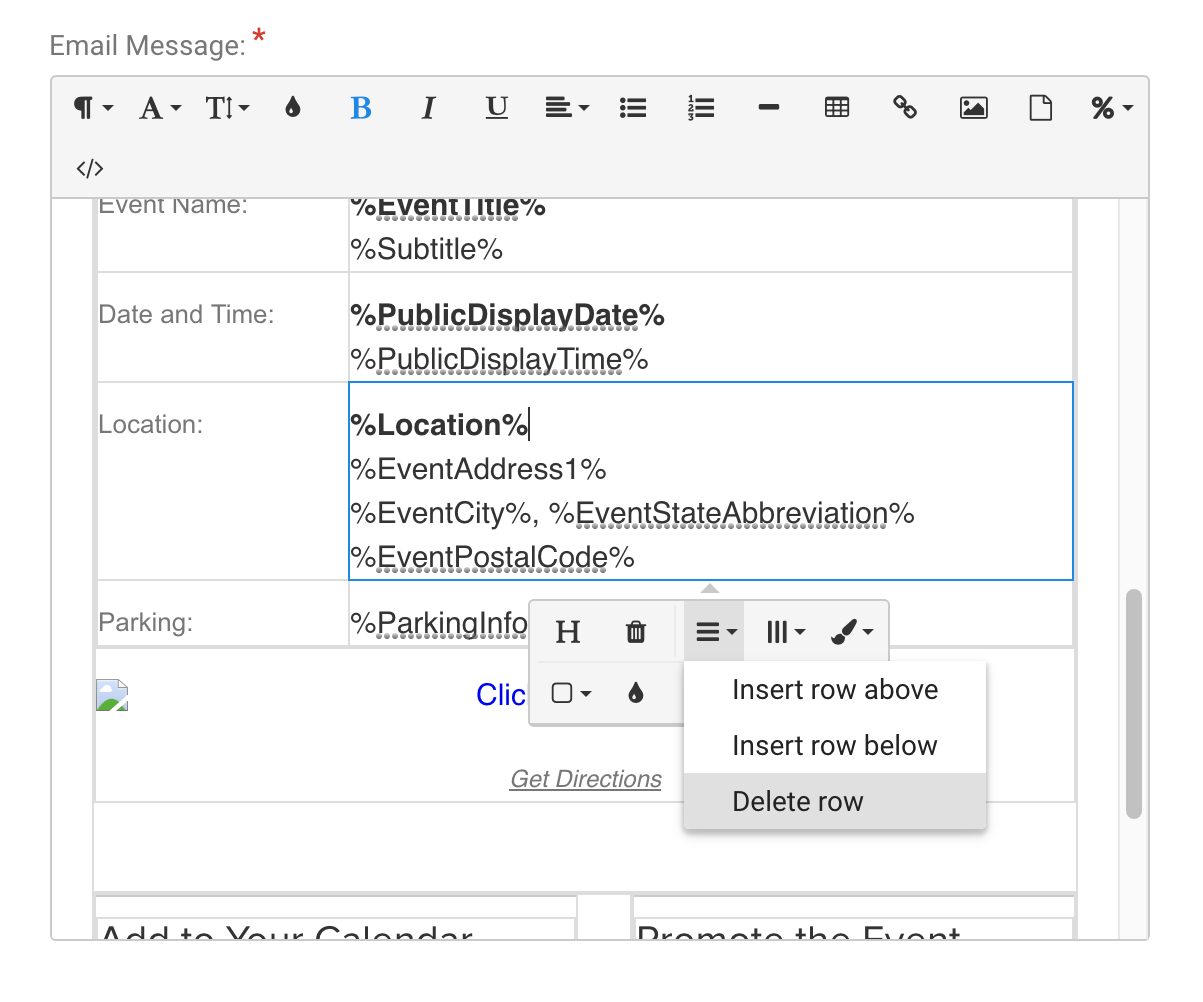Open the text alignment dropdown
Screen dimensions: 1203x1002
pyautogui.click(x=566, y=108)
